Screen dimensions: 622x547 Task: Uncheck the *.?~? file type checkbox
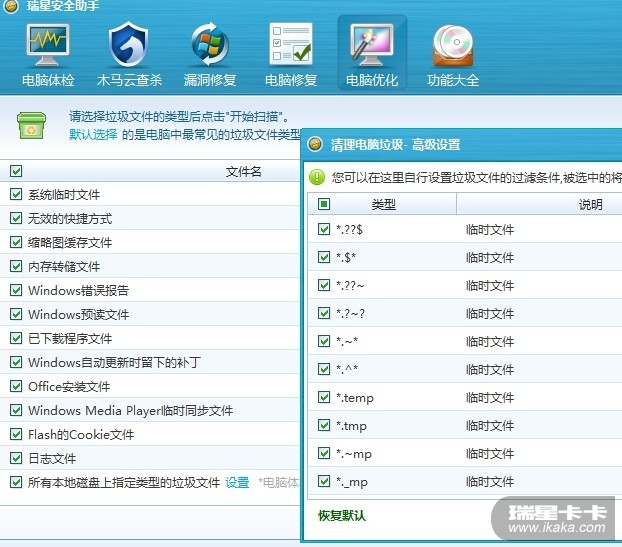point(324,313)
